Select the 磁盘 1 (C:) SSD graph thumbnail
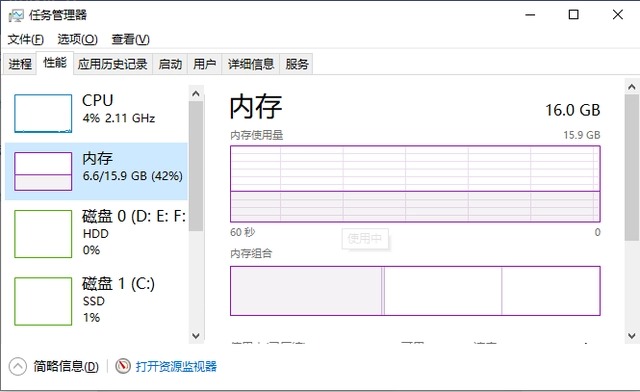640x392 pixels. click(43, 301)
